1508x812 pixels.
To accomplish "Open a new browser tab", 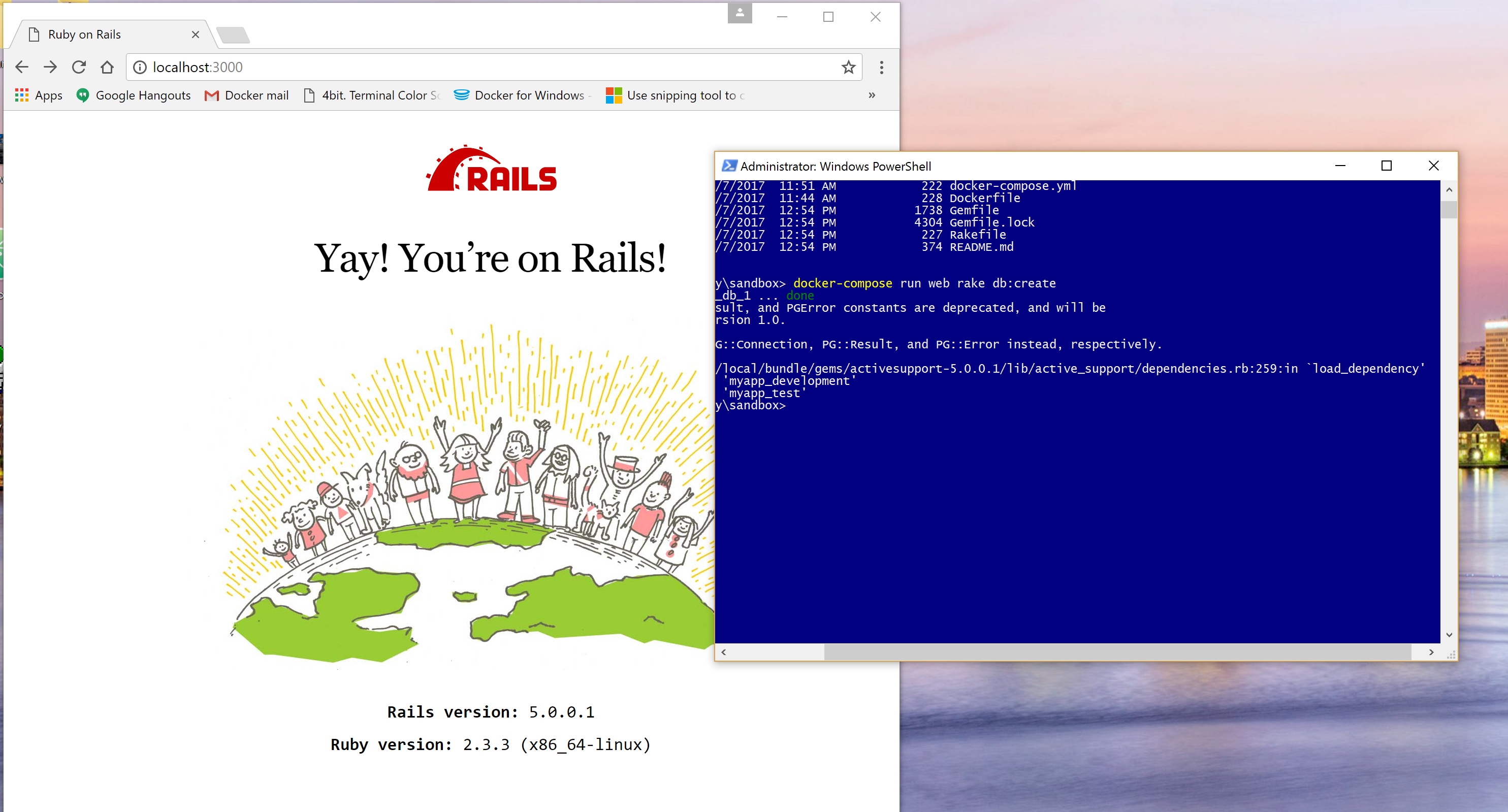I will (234, 35).
